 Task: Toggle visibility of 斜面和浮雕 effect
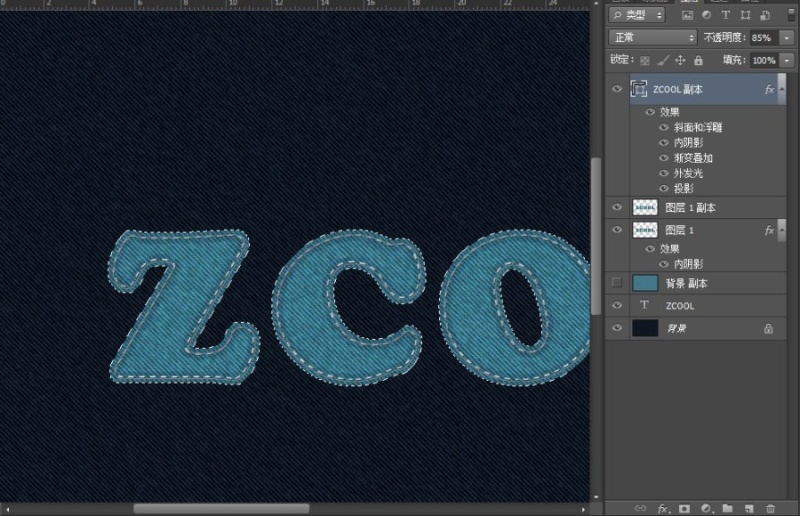(x=664, y=127)
